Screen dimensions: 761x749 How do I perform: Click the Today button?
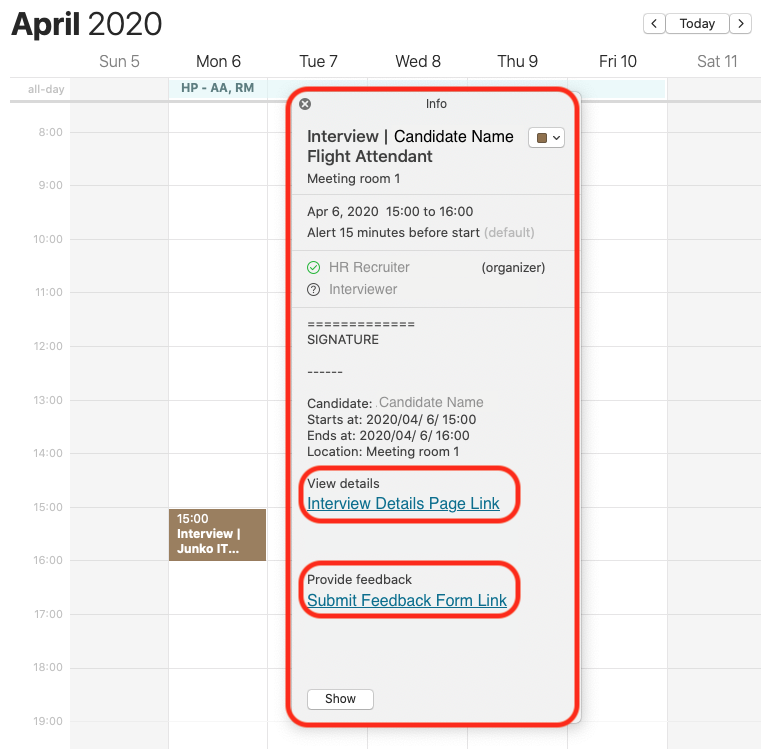[697, 23]
